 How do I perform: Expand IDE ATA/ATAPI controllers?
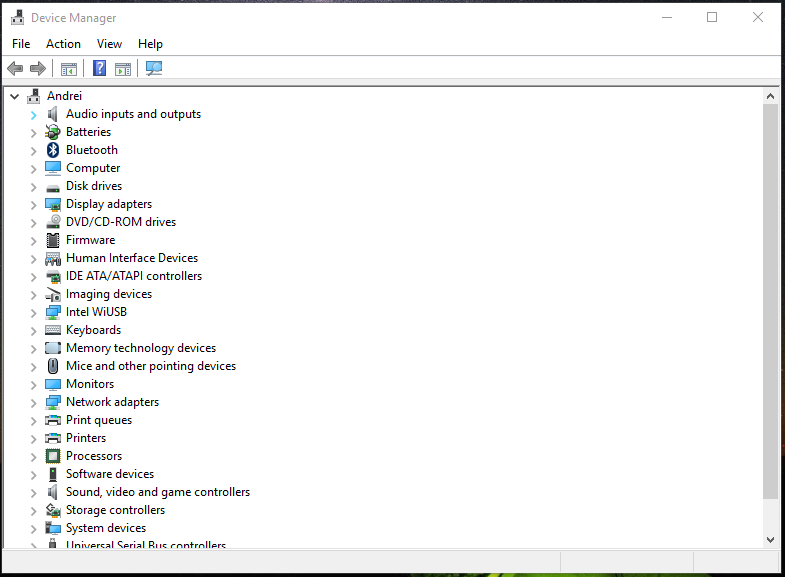(x=34, y=277)
